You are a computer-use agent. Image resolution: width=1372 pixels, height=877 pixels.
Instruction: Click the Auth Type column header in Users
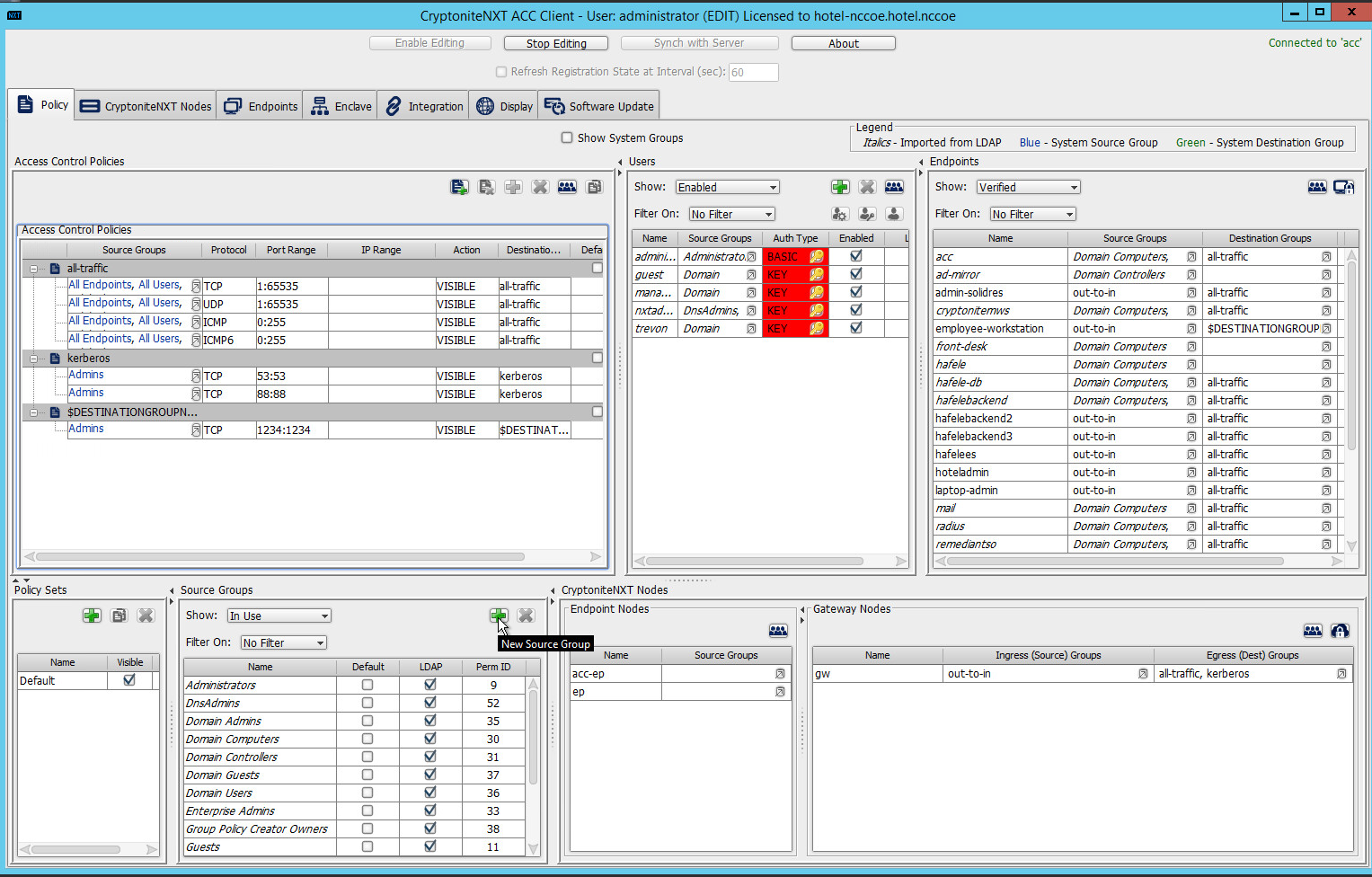[795, 238]
